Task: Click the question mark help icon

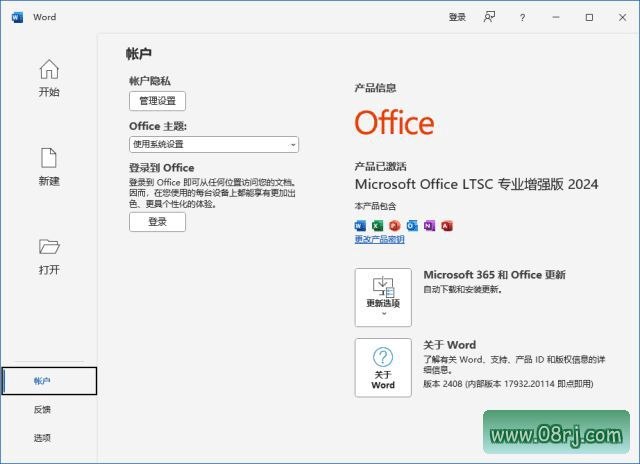Action: click(x=522, y=18)
